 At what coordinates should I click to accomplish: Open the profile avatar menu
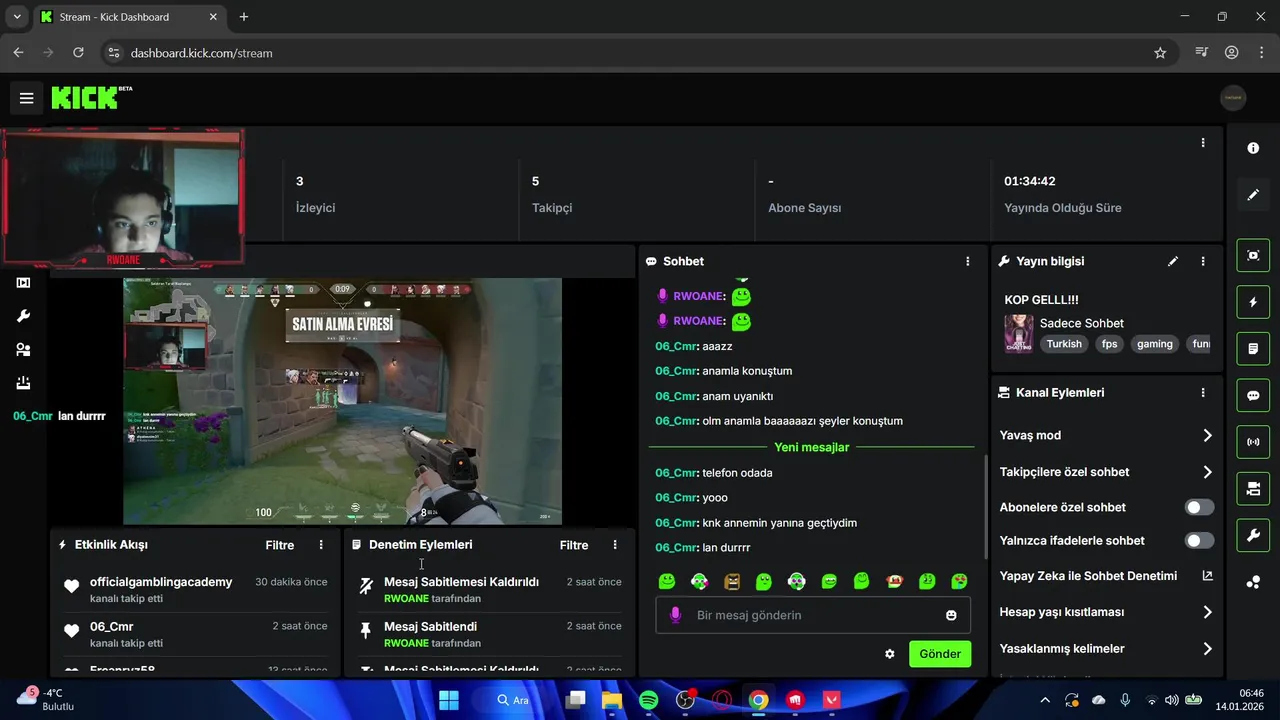point(1233,98)
